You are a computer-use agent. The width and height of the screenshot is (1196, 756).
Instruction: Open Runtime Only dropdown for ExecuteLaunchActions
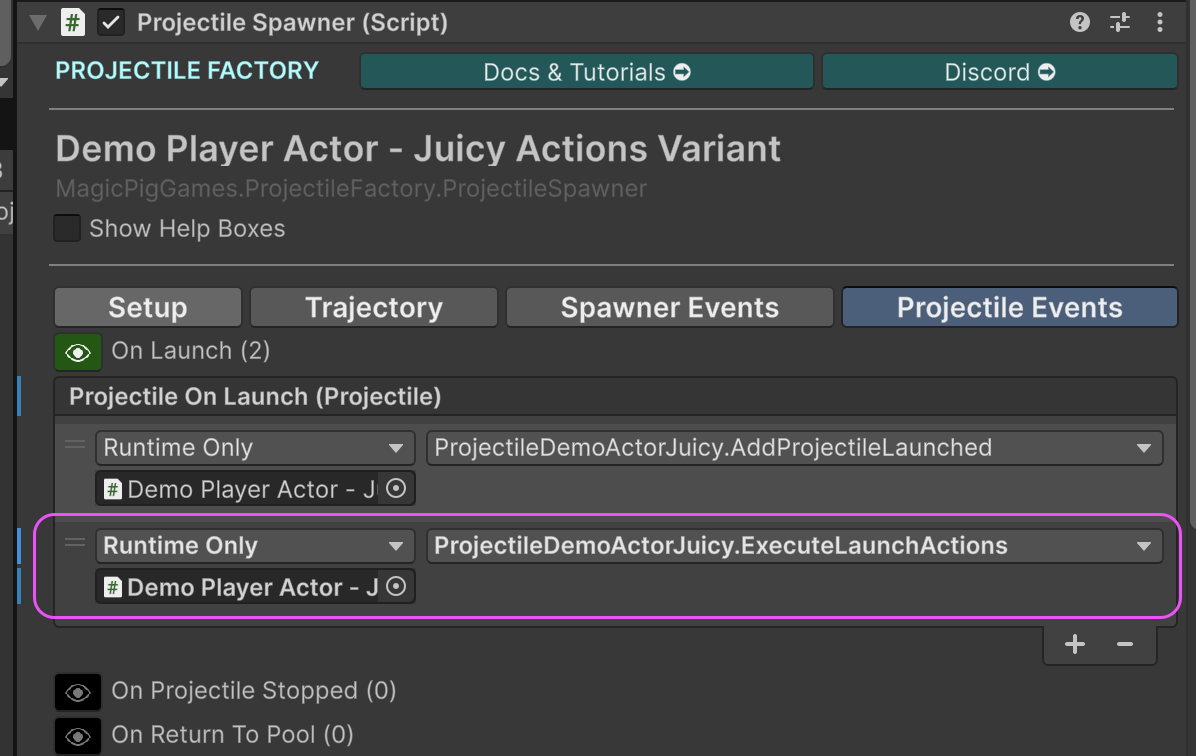tap(254, 546)
